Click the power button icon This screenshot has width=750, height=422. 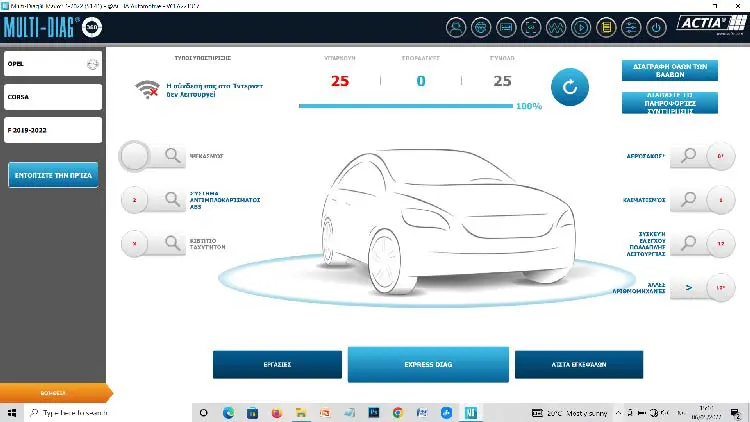coord(656,28)
